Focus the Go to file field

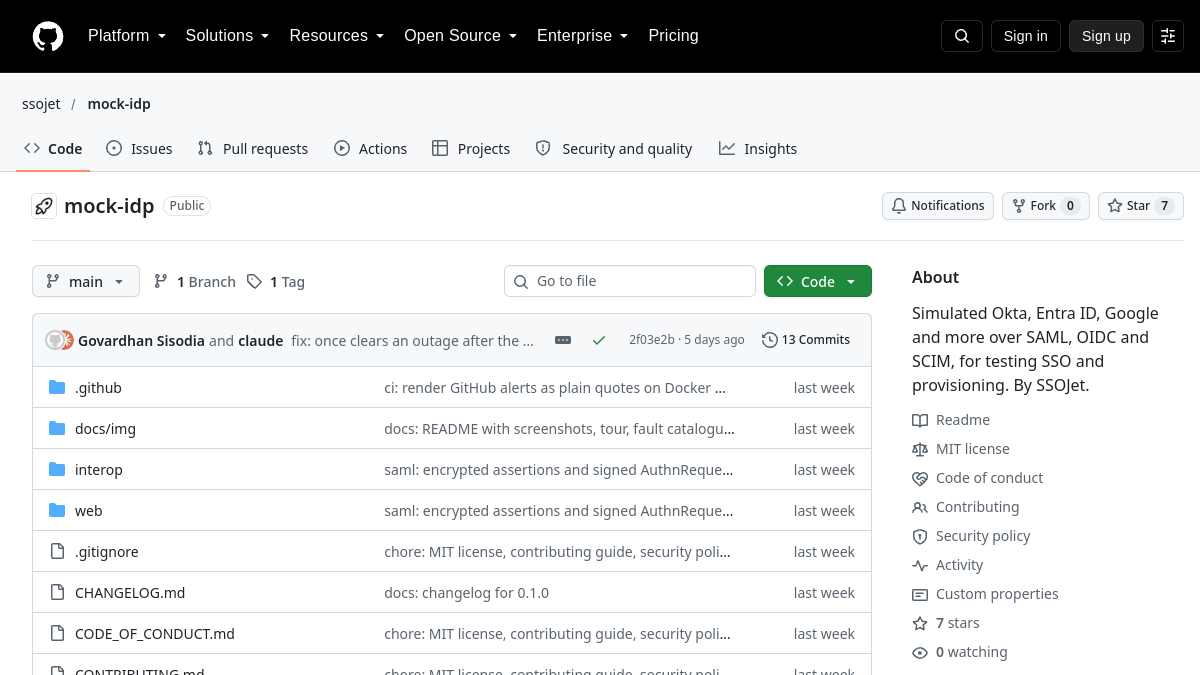630,281
